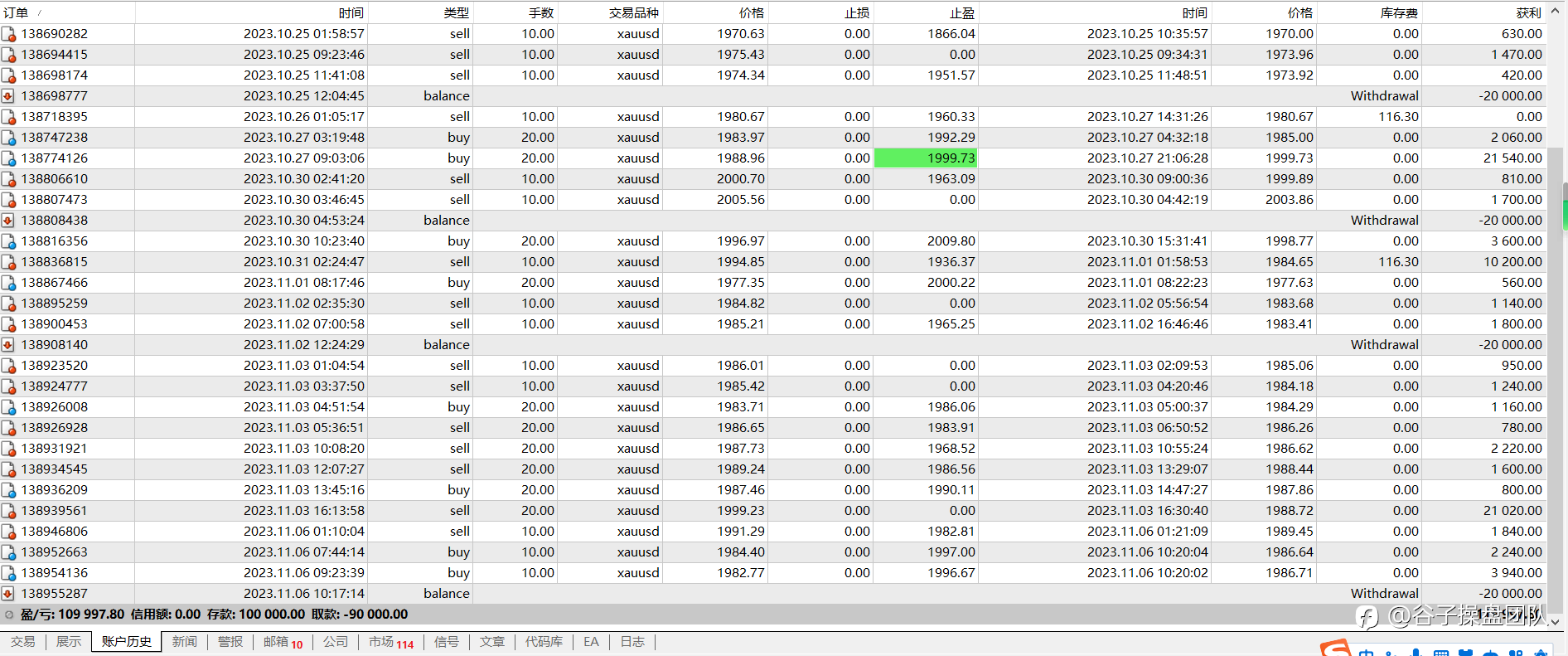Click balance icon for order 138698777
Image resolution: width=1568 pixels, height=656 pixels.
coord(8,96)
